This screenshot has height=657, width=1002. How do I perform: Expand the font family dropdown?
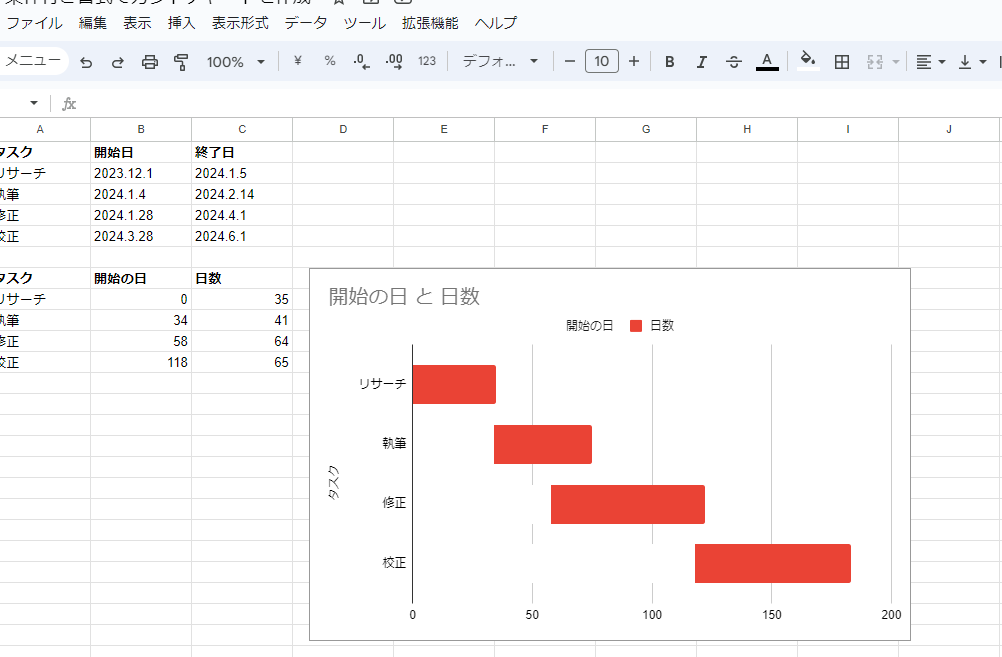click(501, 62)
